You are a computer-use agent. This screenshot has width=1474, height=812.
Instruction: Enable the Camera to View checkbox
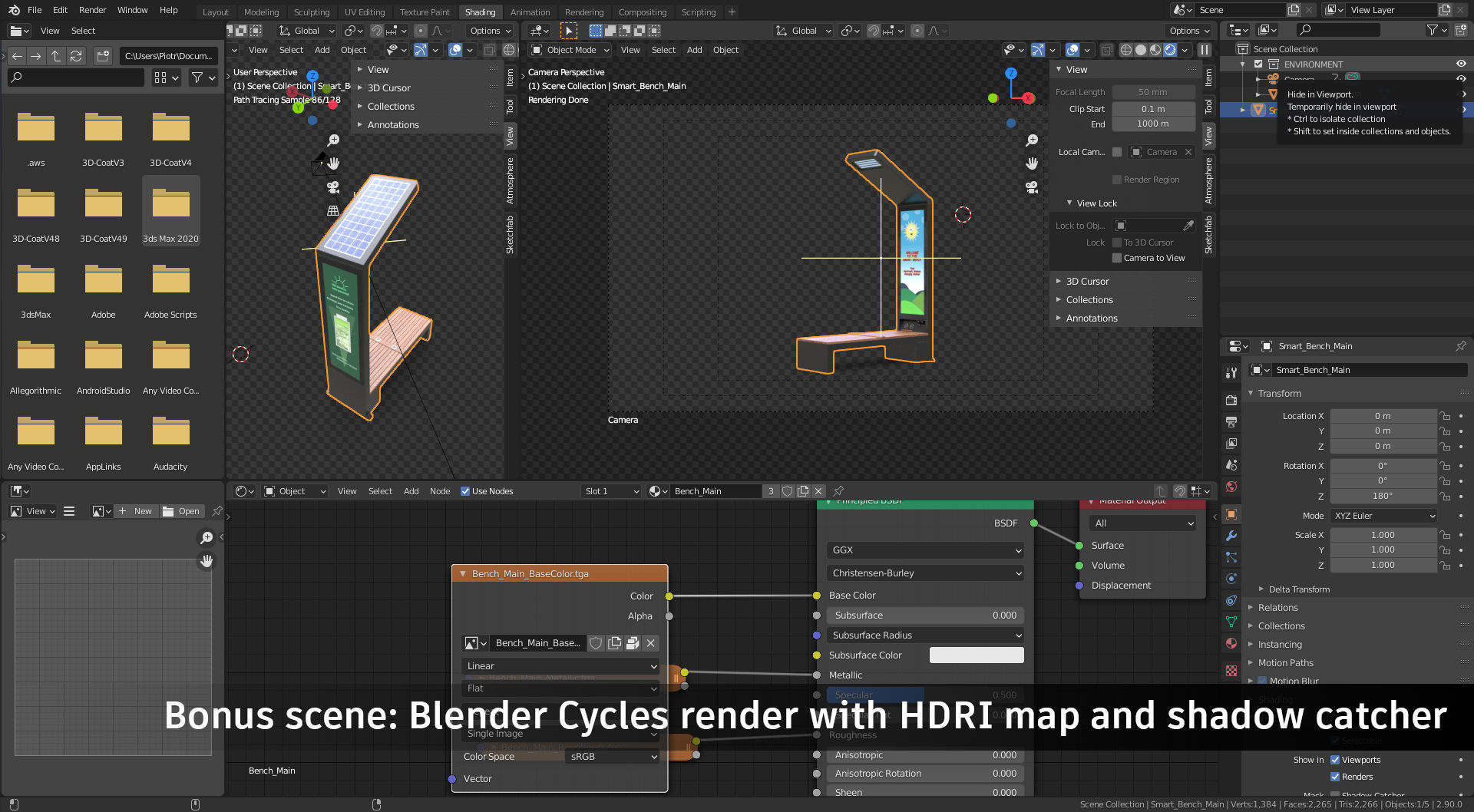(1117, 258)
